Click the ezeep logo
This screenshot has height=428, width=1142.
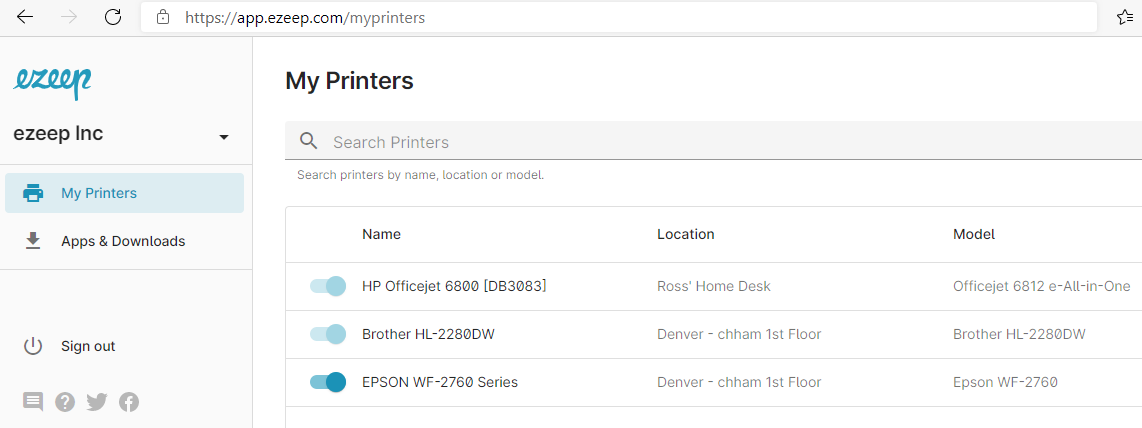tap(52, 82)
